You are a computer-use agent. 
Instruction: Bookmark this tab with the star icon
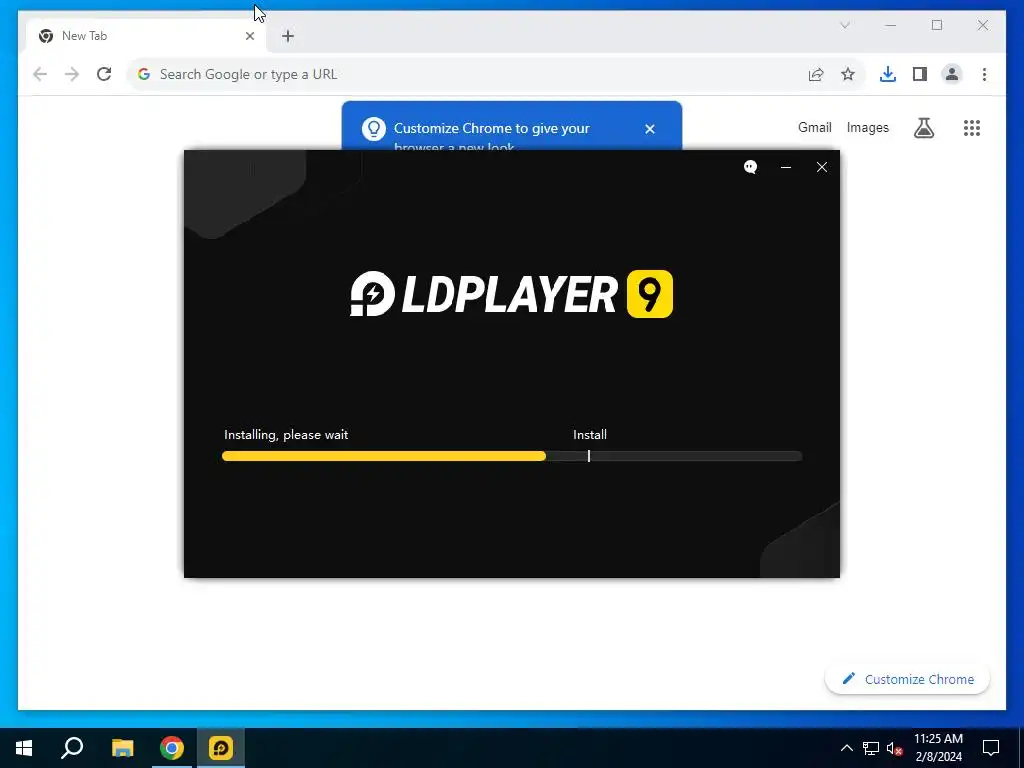pyautogui.click(x=848, y=74)
